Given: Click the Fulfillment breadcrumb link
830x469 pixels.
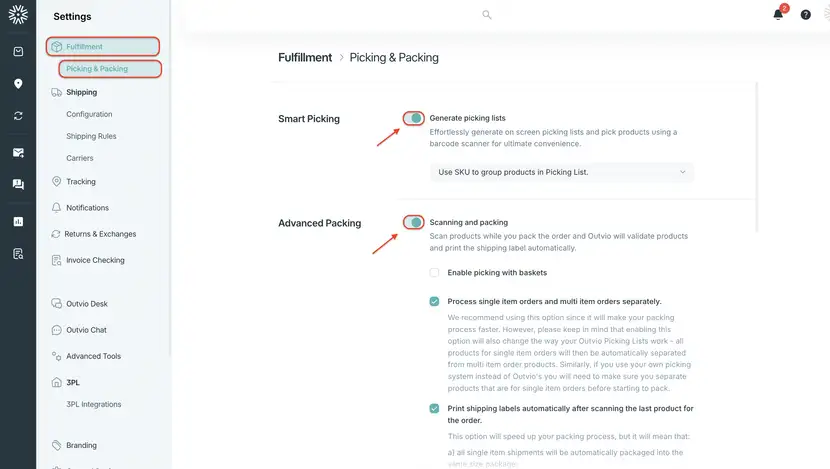Looking at the screenshot, I should tap(305, 57).
